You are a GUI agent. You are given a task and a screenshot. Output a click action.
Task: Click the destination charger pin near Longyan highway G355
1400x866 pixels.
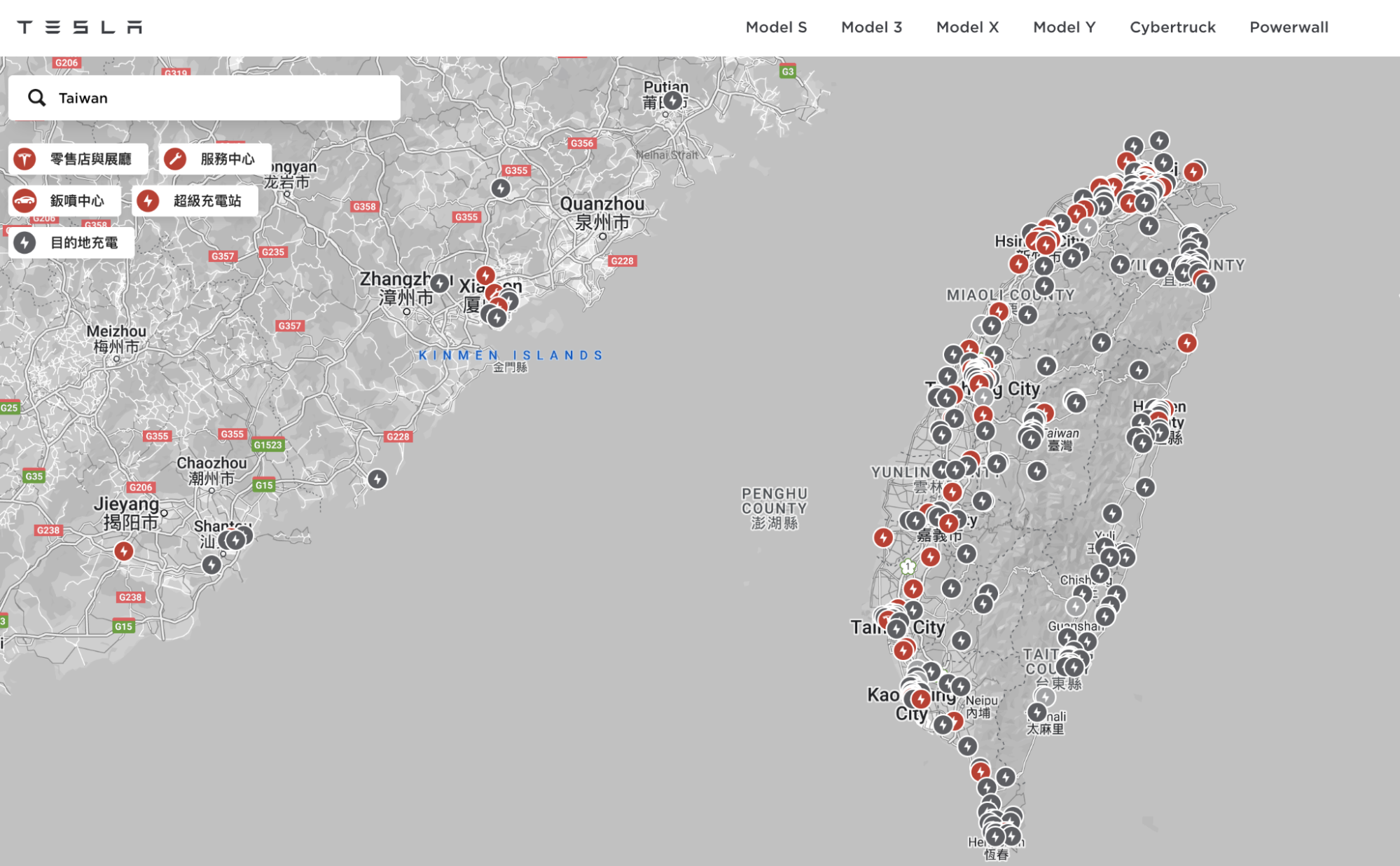(500, 188)
